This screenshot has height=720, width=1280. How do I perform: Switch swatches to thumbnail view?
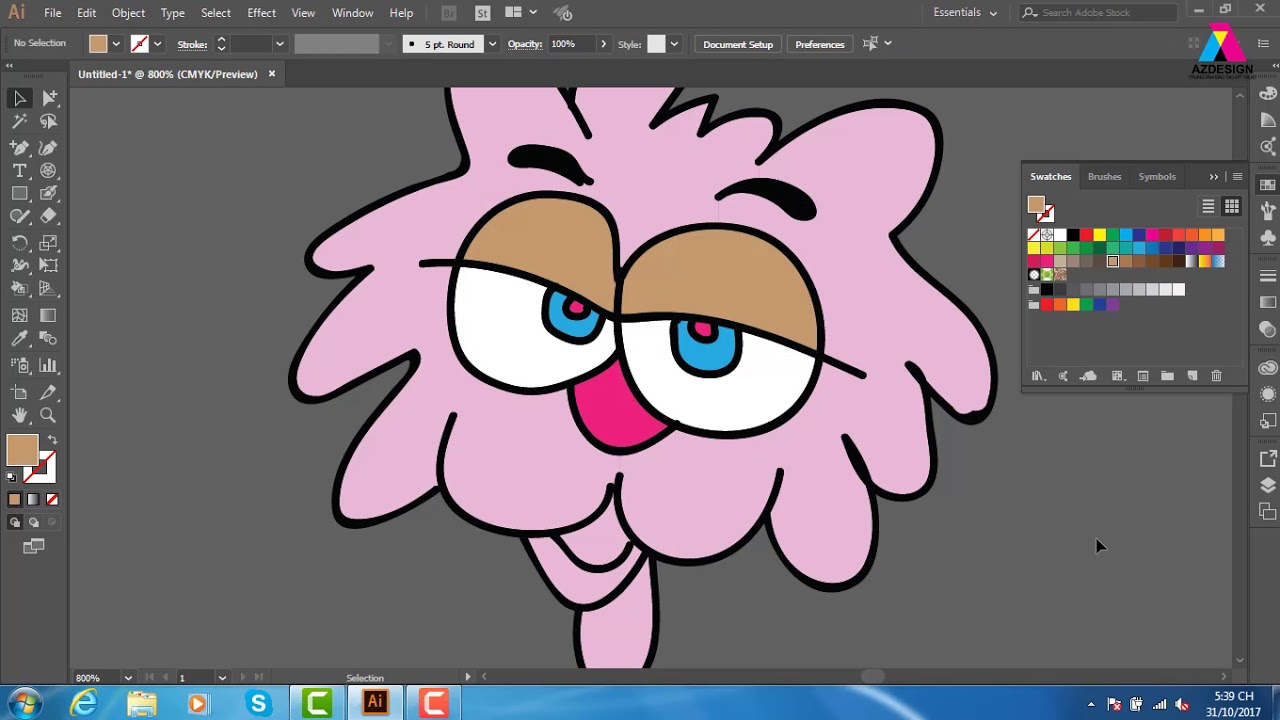click(x=1232, y=206)
